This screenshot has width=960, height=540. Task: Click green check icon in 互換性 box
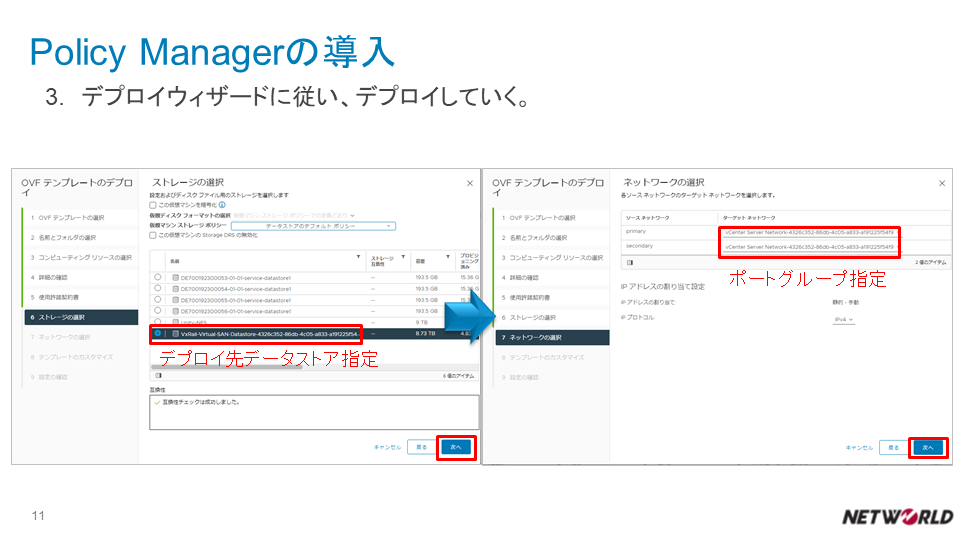point(157,402)
